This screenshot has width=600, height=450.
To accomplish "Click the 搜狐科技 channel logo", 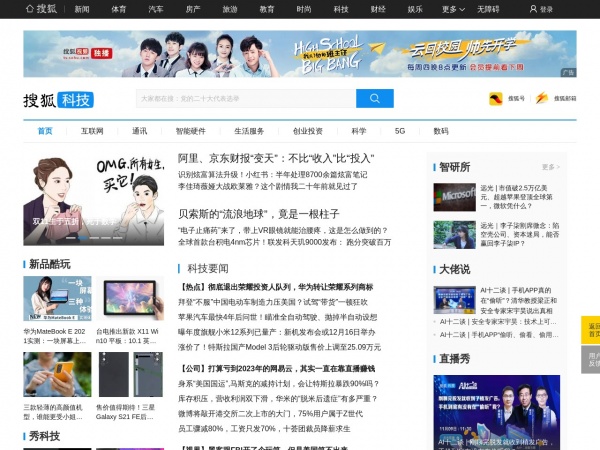I will point(59,100).
